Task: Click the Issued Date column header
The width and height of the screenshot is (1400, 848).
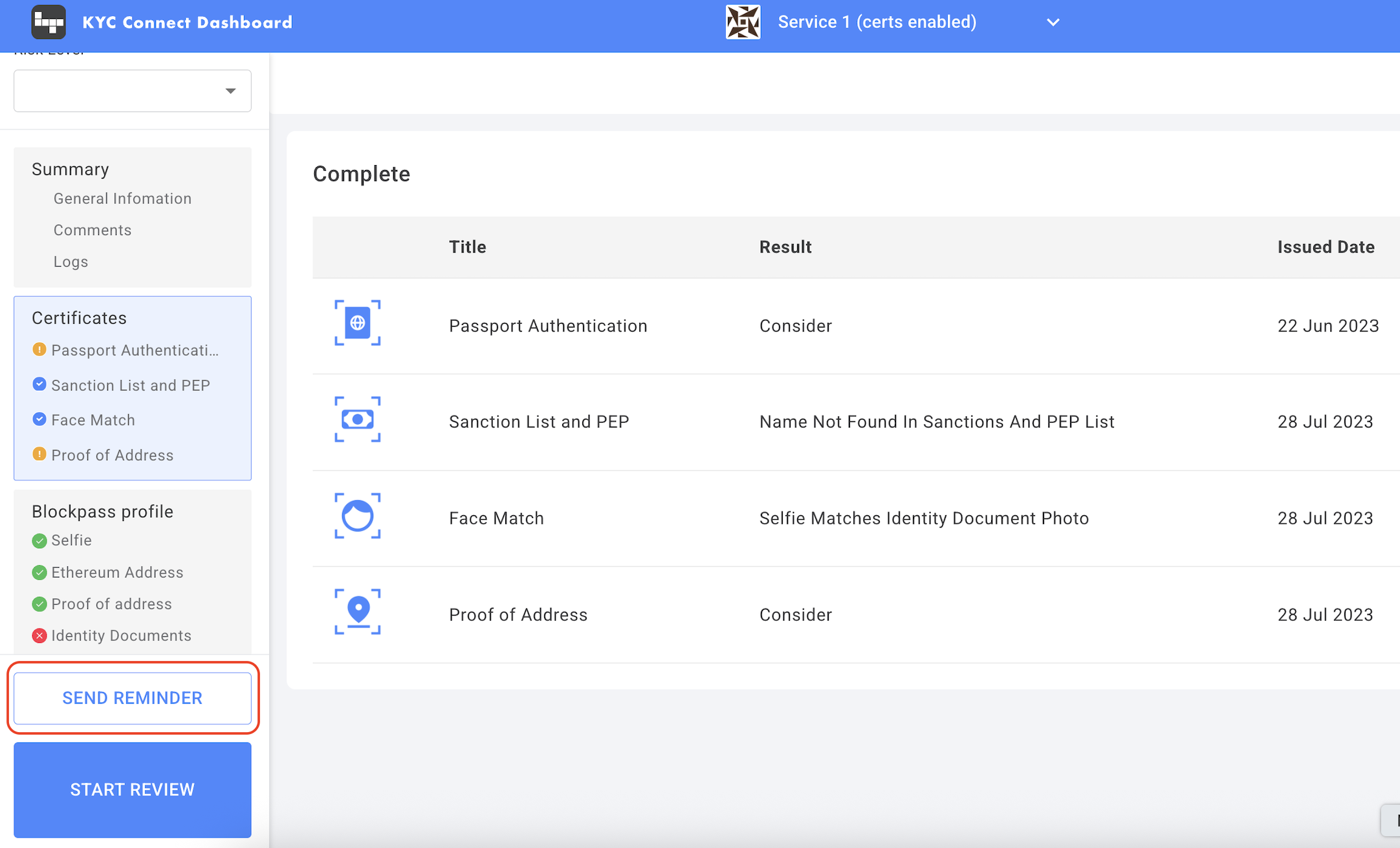Action: click(1325, 247)
